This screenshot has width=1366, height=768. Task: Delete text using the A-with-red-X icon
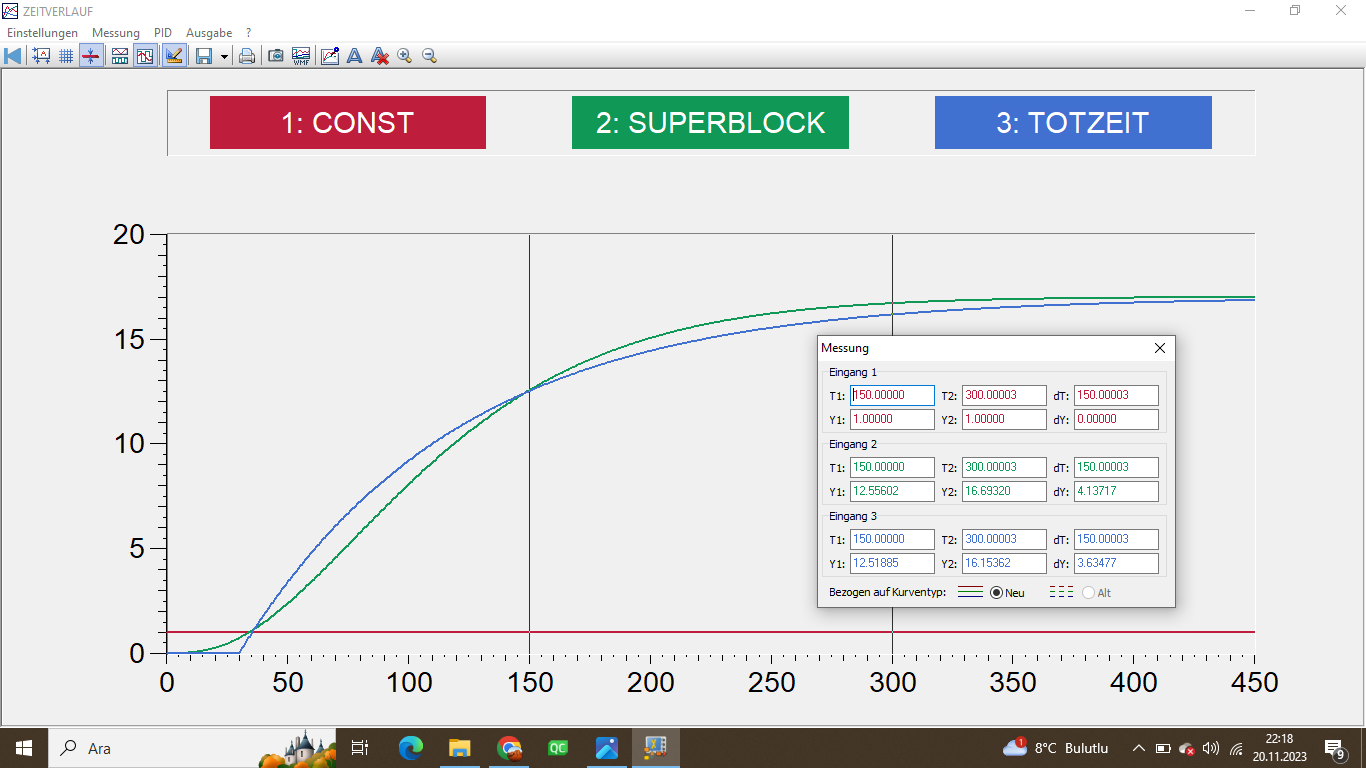click(x=379, y=56)
